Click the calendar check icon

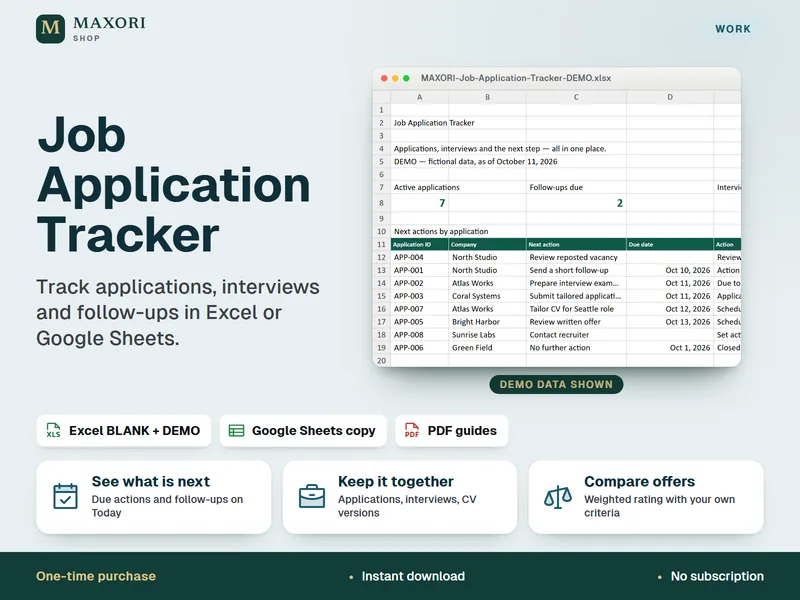click(65, 496)
